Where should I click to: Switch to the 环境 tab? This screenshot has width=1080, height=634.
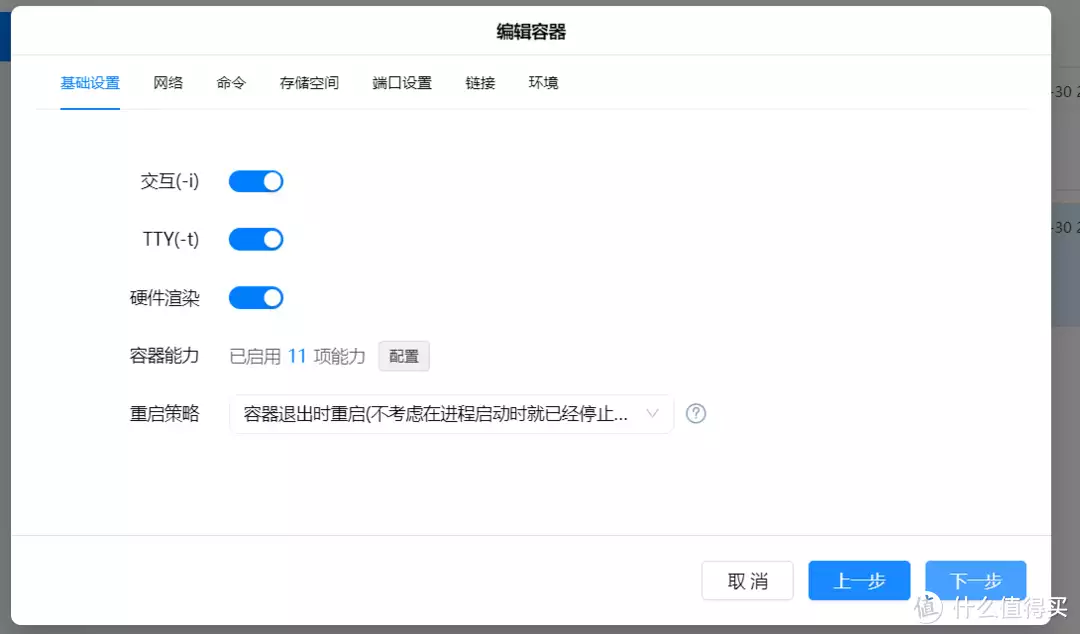[543, 83]
